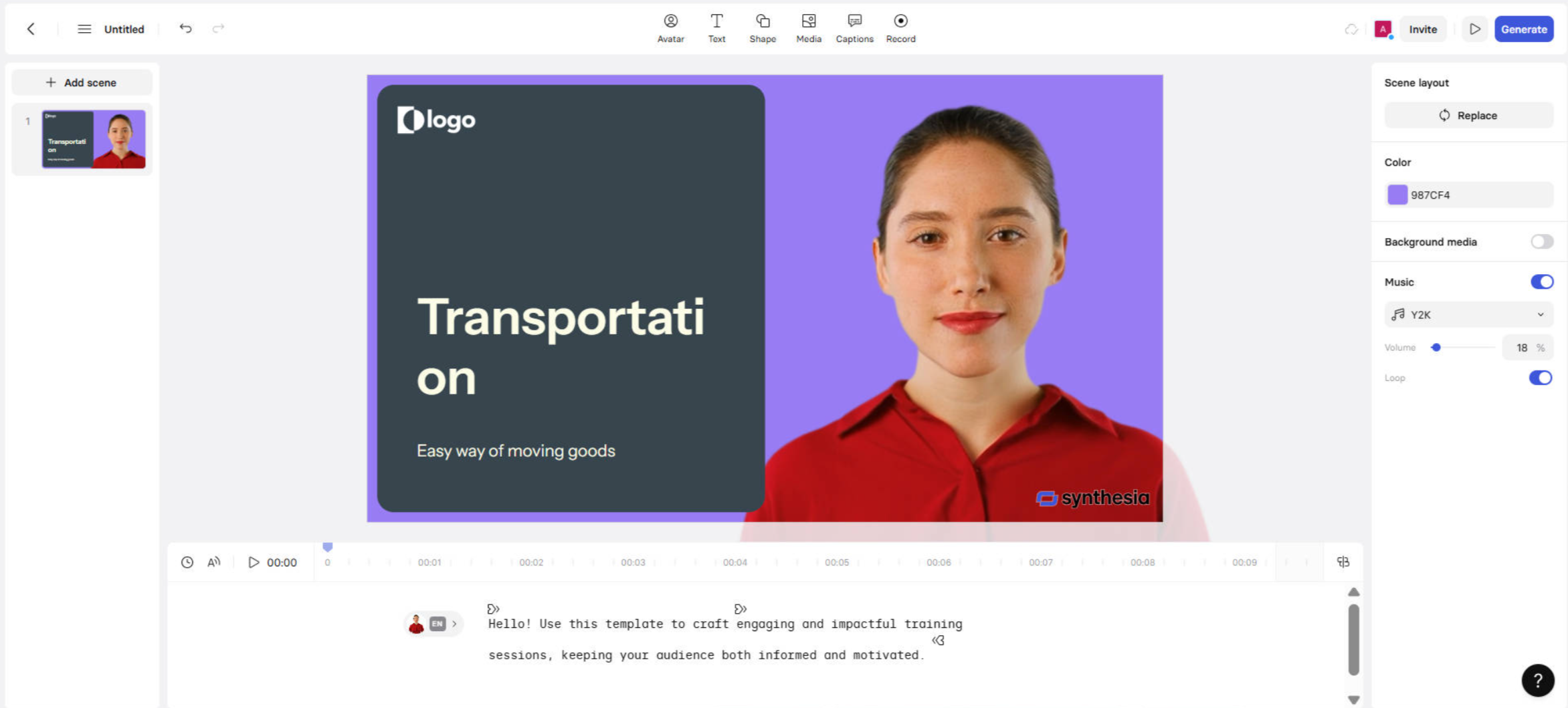The image size is (1568, 708).
Task: Toggle Background media on
Action: click(x=1542, y=241)
